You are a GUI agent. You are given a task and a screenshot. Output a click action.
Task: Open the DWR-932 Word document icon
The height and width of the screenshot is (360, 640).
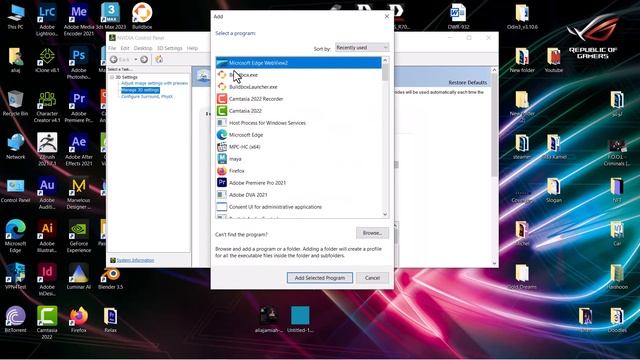tap(458, 16)
